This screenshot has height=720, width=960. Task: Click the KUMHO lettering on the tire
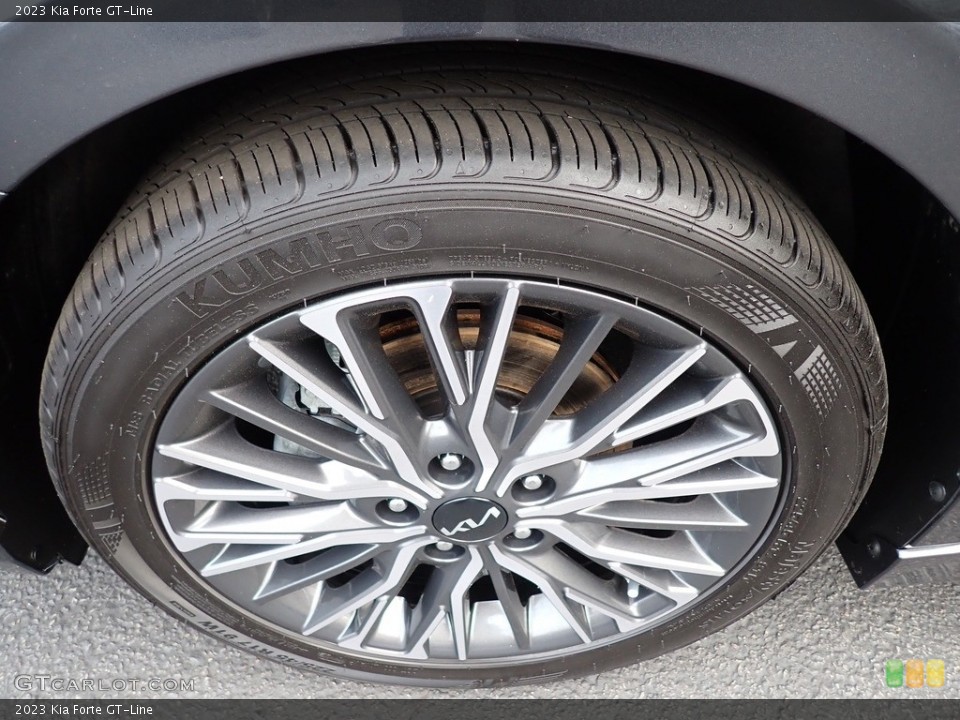point(298,268)
